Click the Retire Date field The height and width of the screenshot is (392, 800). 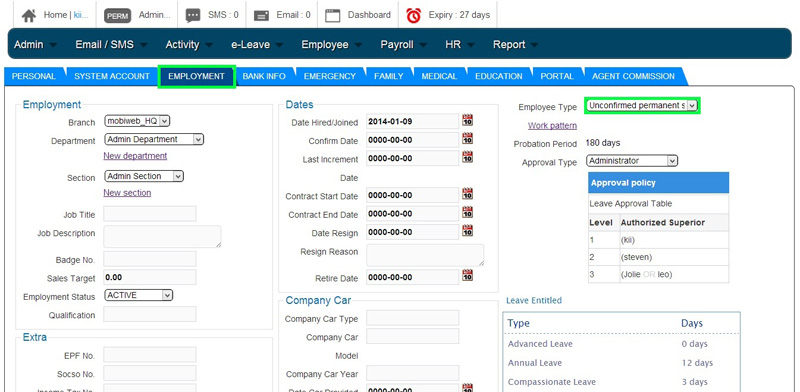pyautogui.click(x=413, y=277)
